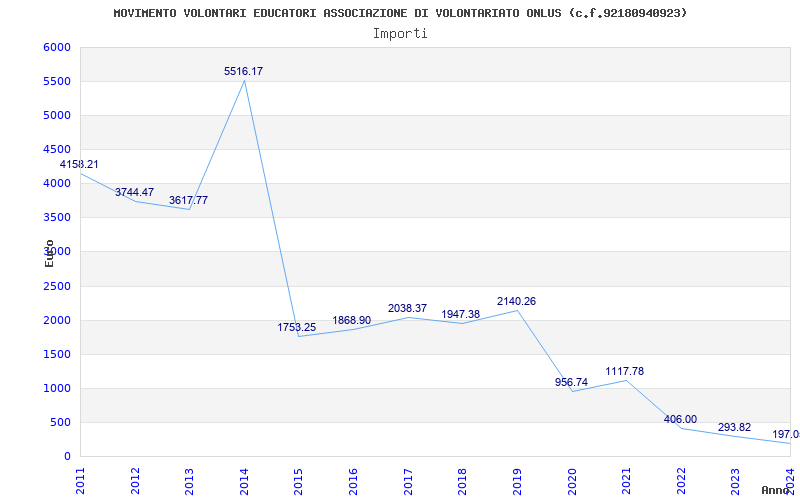Viewport: 800px width, 500px height.
Task: Select the 1117.78 data label
Action: pyautogui.click(x=624, y=371)
